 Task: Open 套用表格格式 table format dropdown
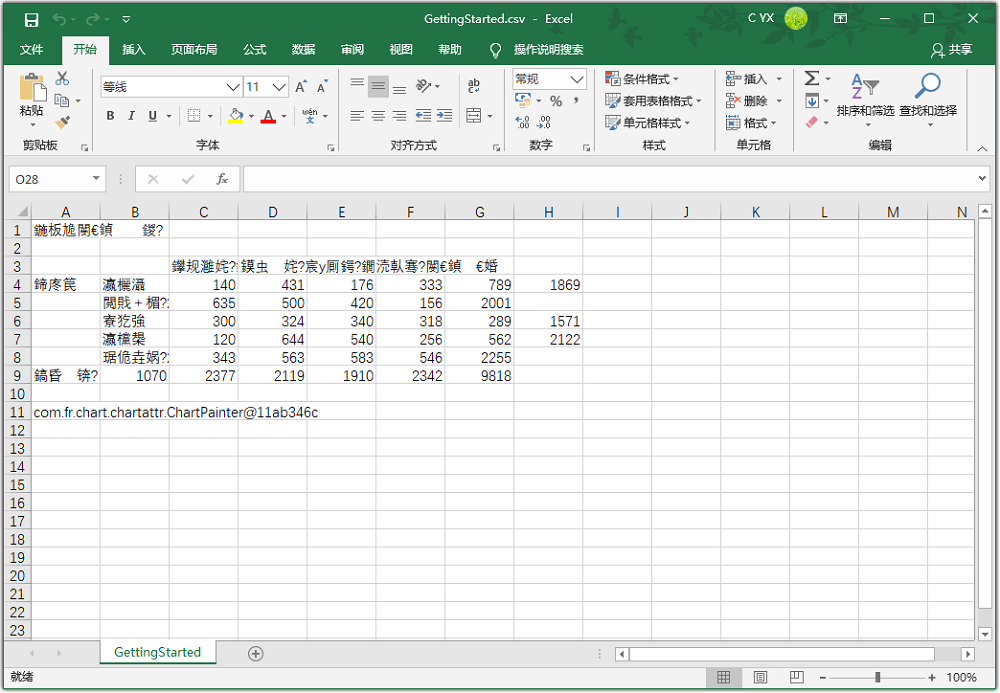(x=653, y=101)
